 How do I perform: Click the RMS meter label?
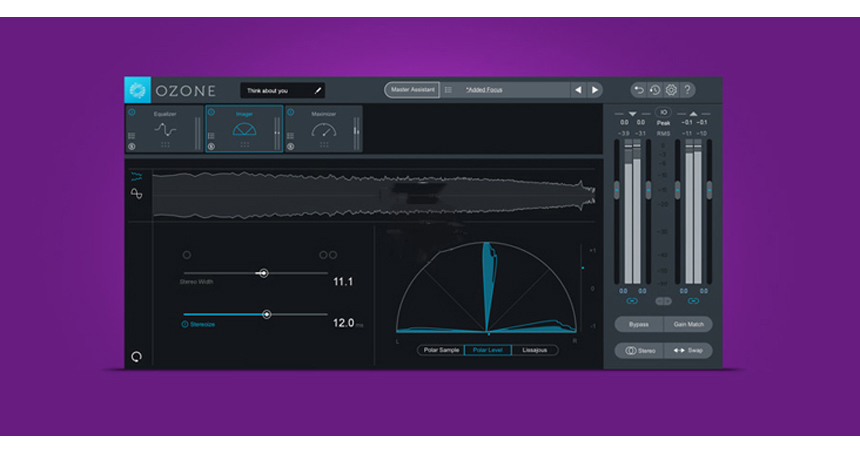pos(663,134)
